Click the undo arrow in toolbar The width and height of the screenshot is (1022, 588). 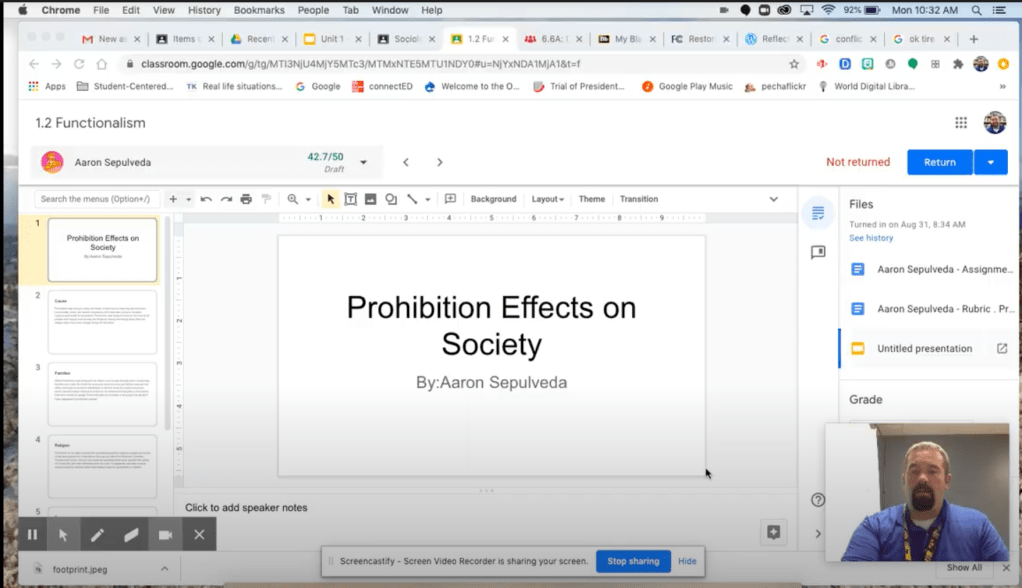point(206,199)
